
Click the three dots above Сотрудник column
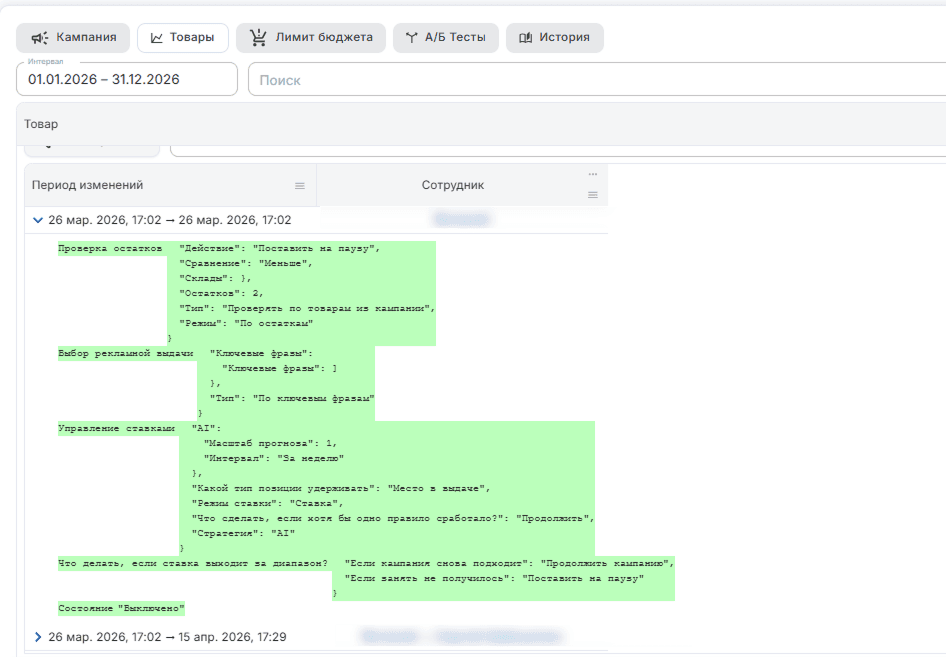[x=593, y=174]
